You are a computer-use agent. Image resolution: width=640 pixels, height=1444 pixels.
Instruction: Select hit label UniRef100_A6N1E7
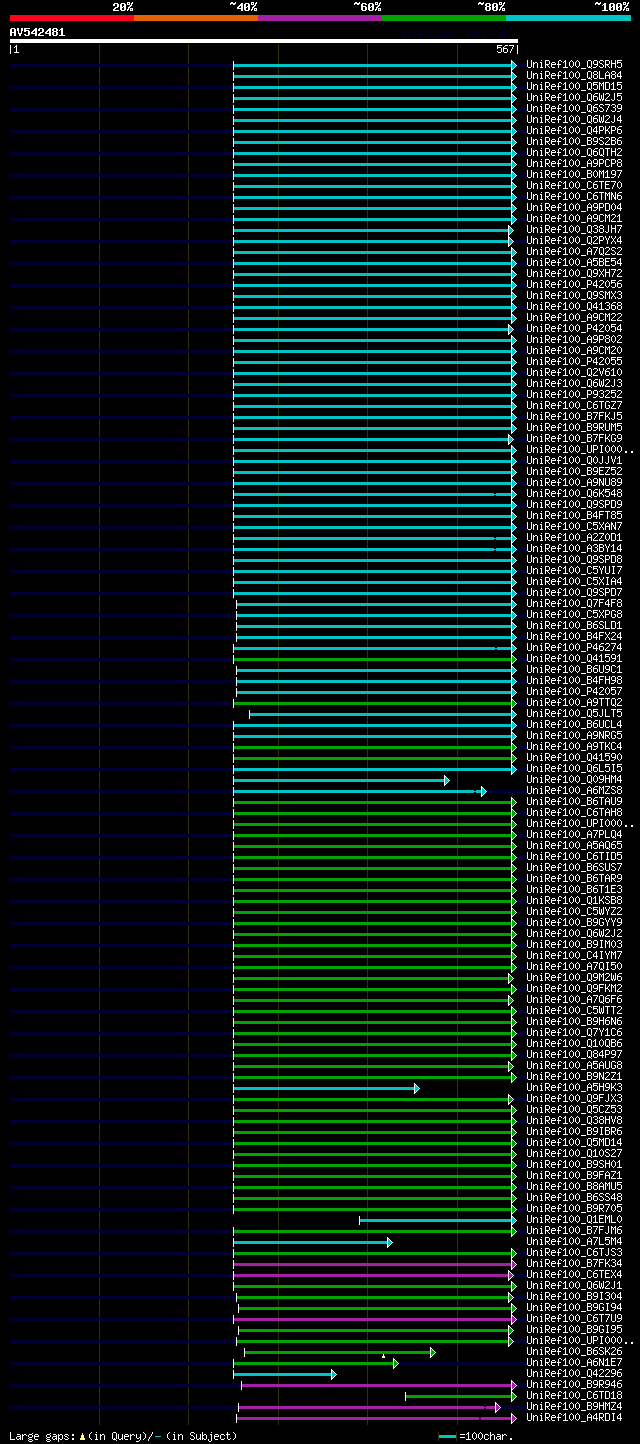pos(574,1362)
